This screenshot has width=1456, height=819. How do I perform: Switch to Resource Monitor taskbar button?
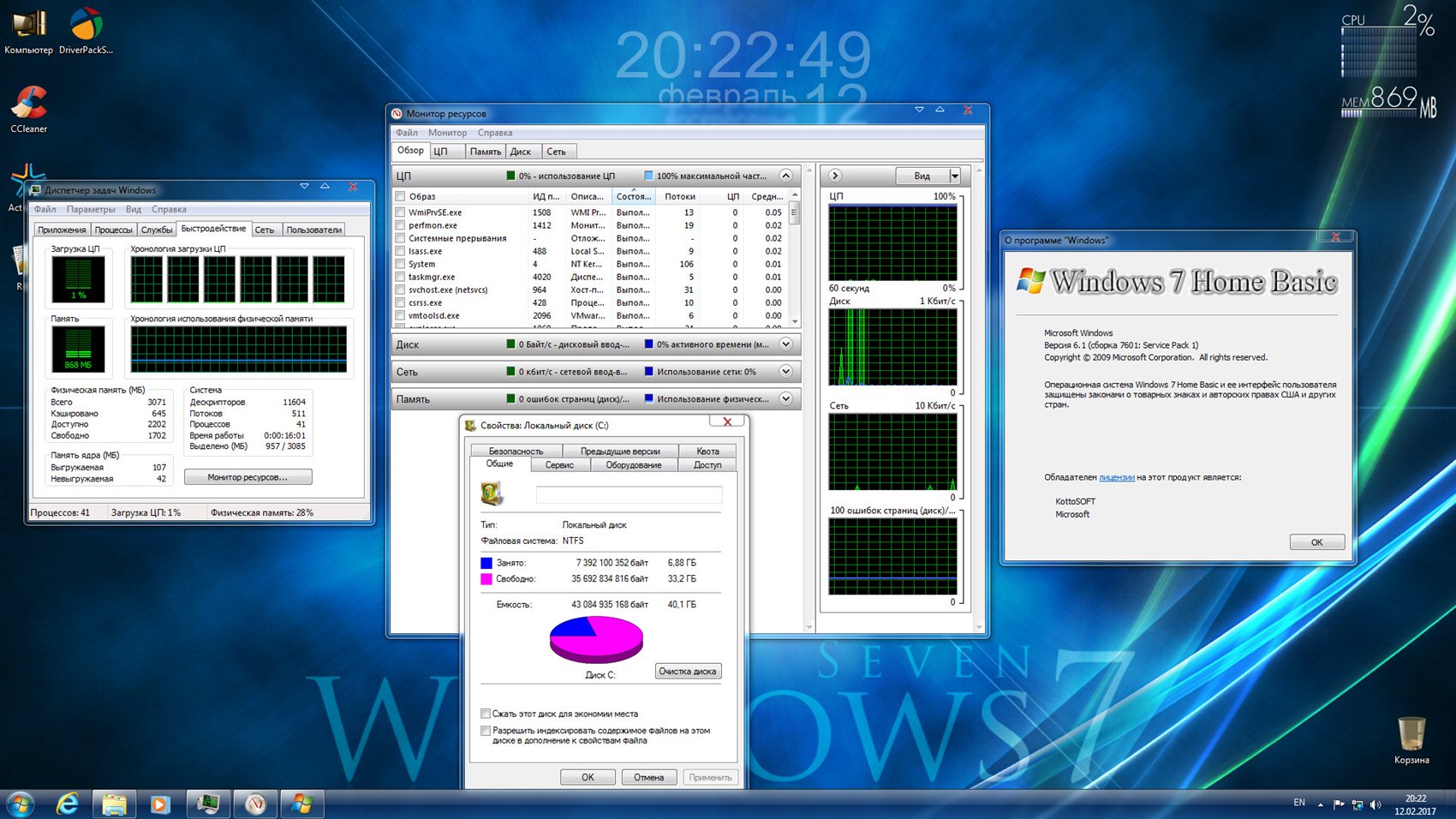(x=255, y=804)
